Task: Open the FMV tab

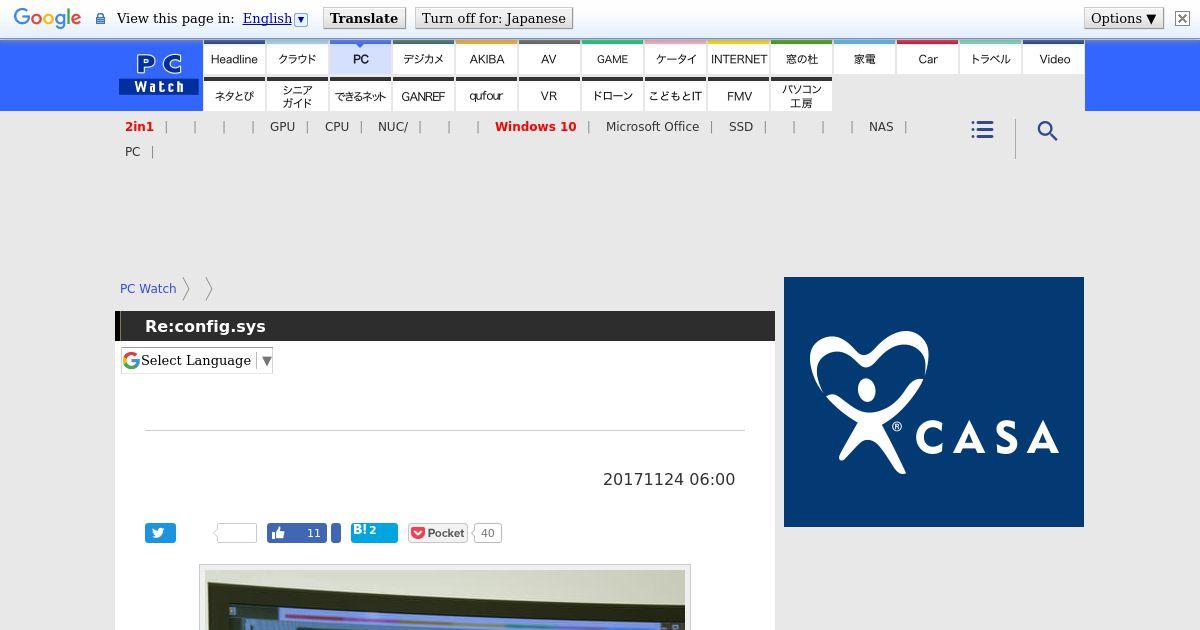Action: coord(738,95)
